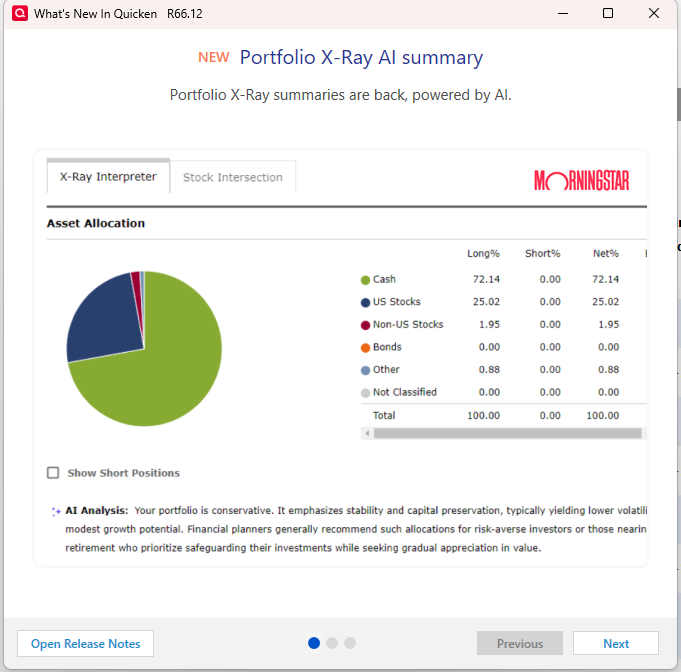
Task: Minimize the What's New In Quicken window
Action: [x=563, y=13]
